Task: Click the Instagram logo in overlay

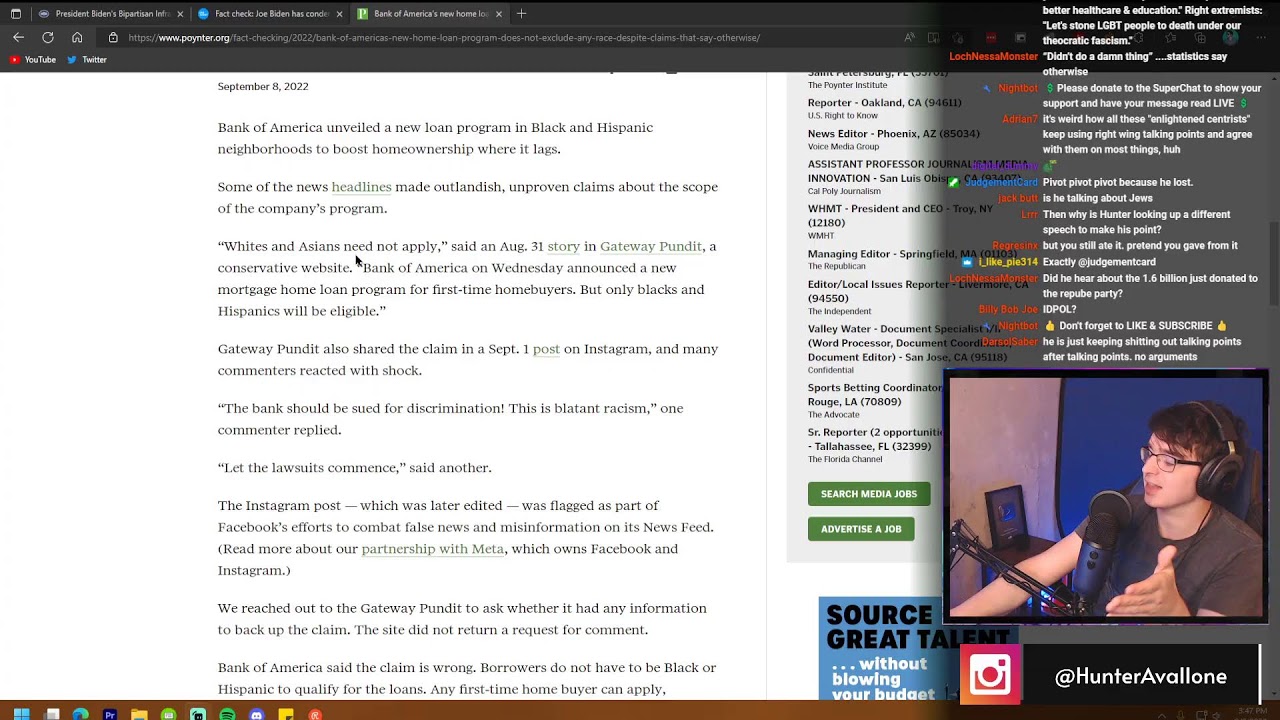Action: pos(990,675)
